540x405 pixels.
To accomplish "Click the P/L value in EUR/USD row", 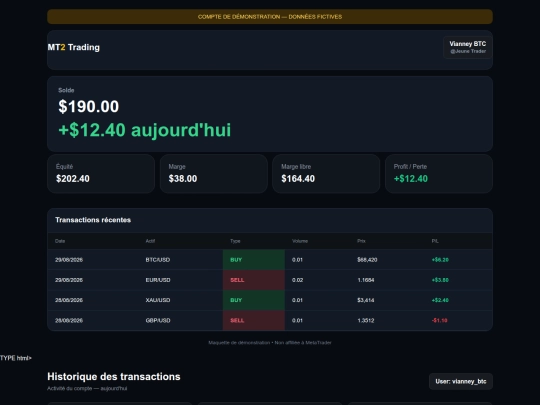I will [x=440, y=280].
